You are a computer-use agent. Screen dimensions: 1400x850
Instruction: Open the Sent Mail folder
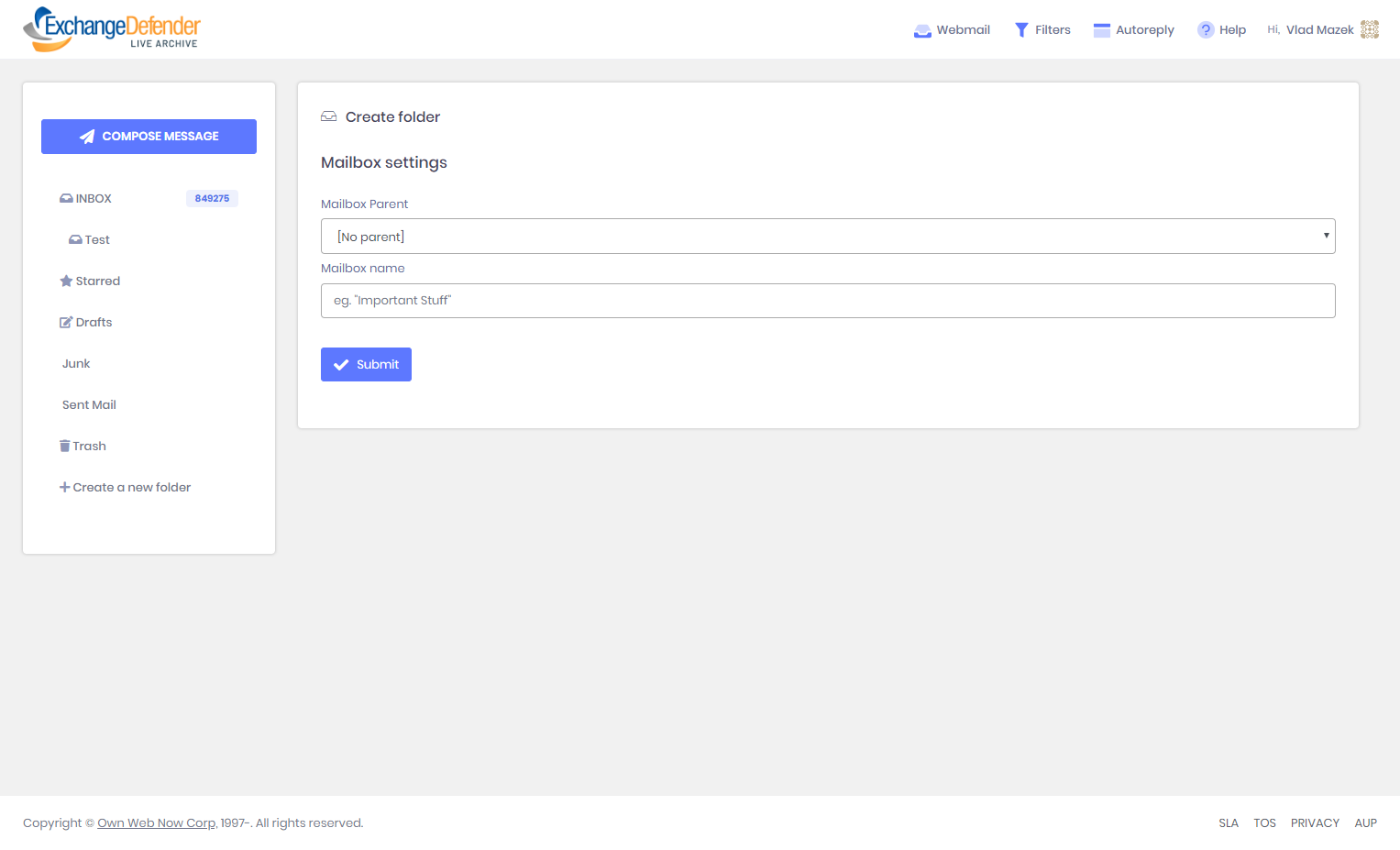click(x=89, y=405)
